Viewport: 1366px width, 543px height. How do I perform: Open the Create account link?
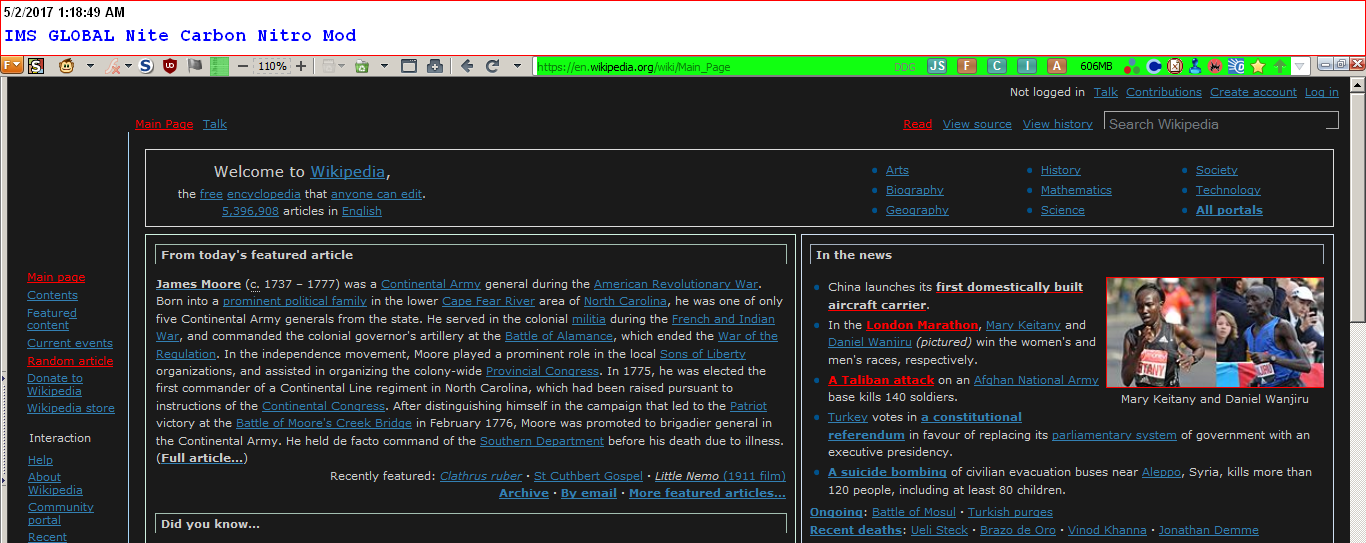[1253, 92]
